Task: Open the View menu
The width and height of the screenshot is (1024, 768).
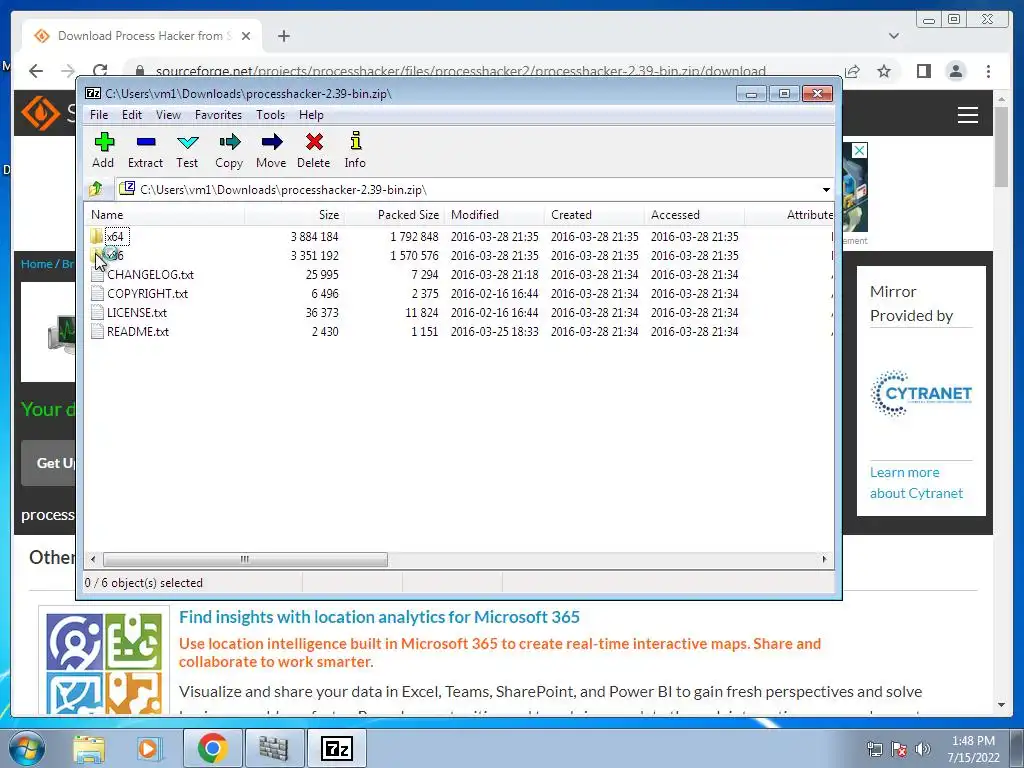Action: 168,115
